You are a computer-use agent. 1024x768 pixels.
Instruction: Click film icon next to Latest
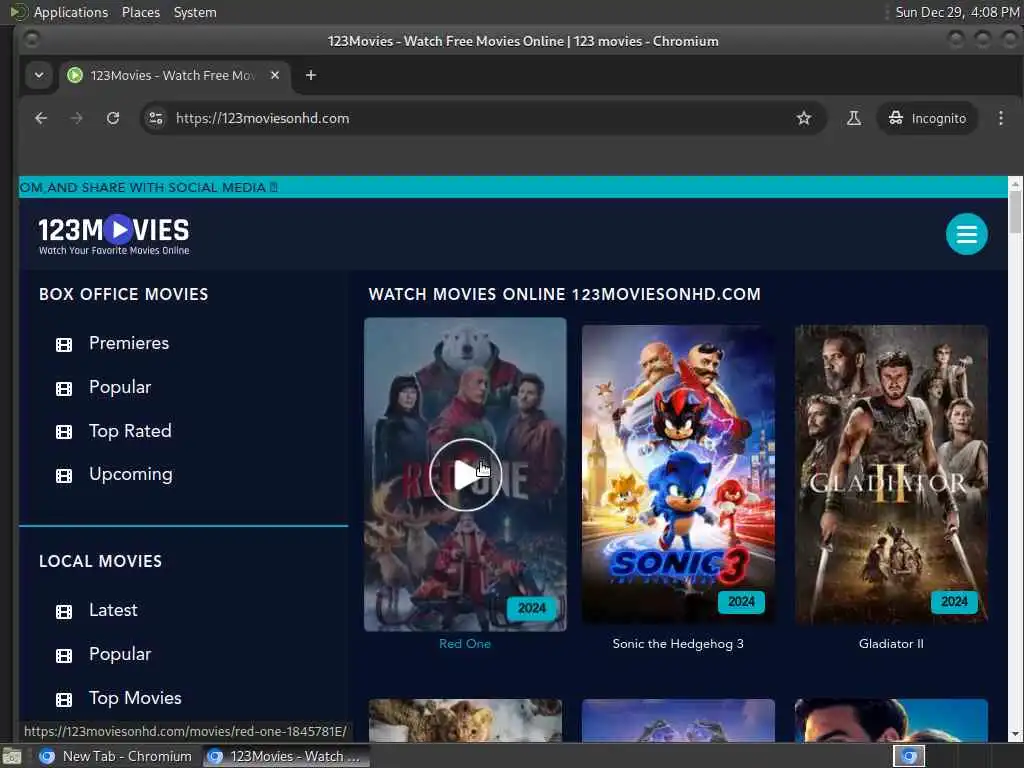point(64,611)
